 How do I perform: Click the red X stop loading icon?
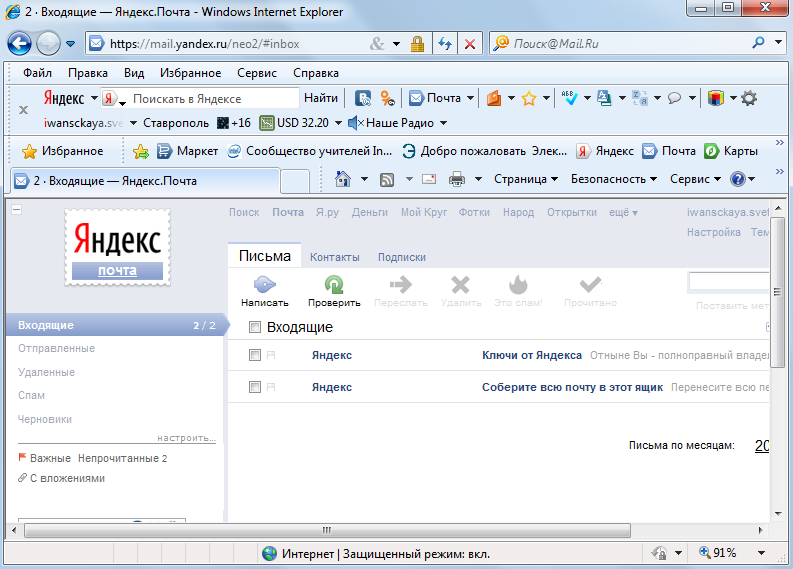[469, 44]
